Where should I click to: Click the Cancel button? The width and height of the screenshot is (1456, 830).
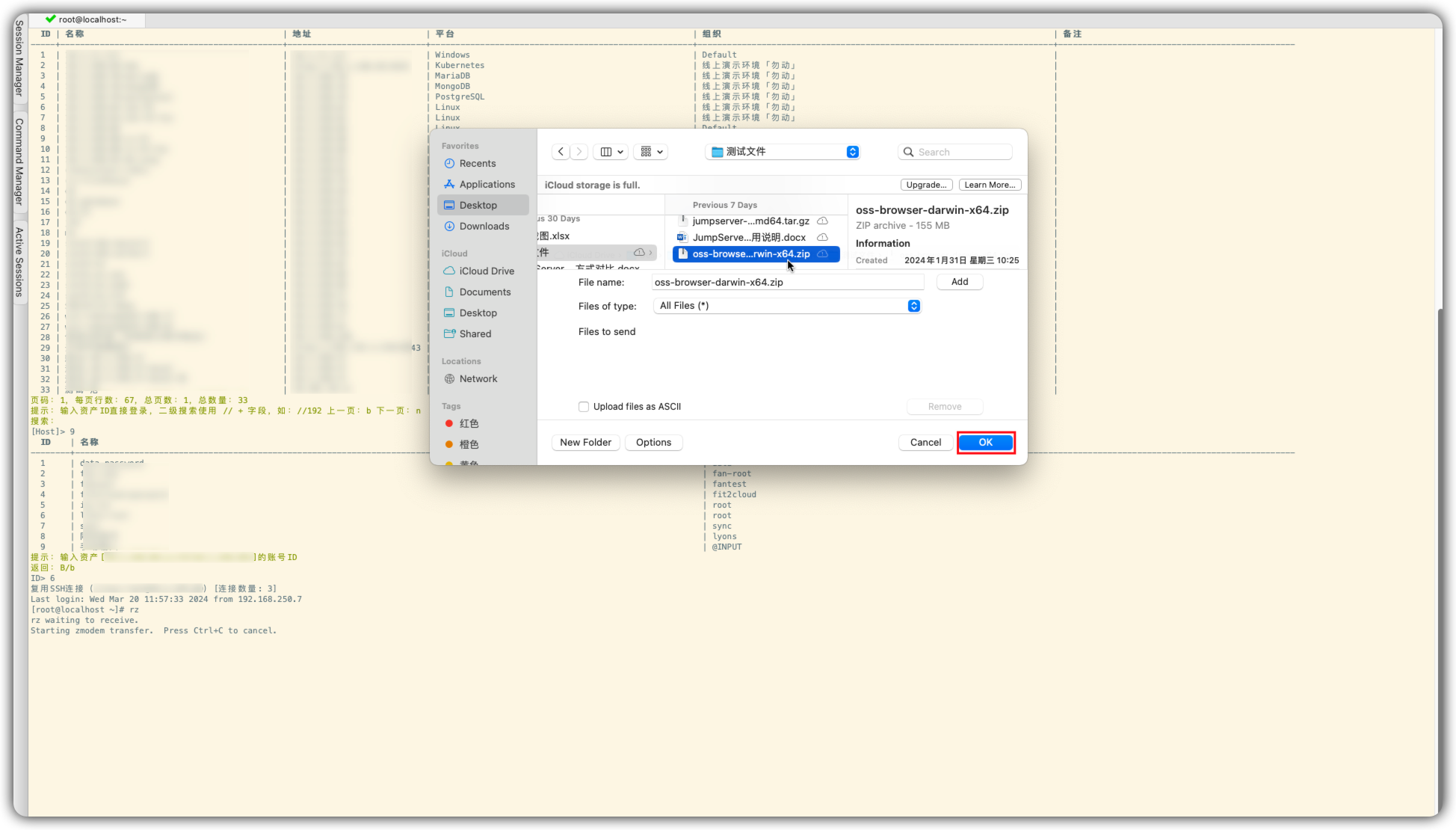click(925, 443)
